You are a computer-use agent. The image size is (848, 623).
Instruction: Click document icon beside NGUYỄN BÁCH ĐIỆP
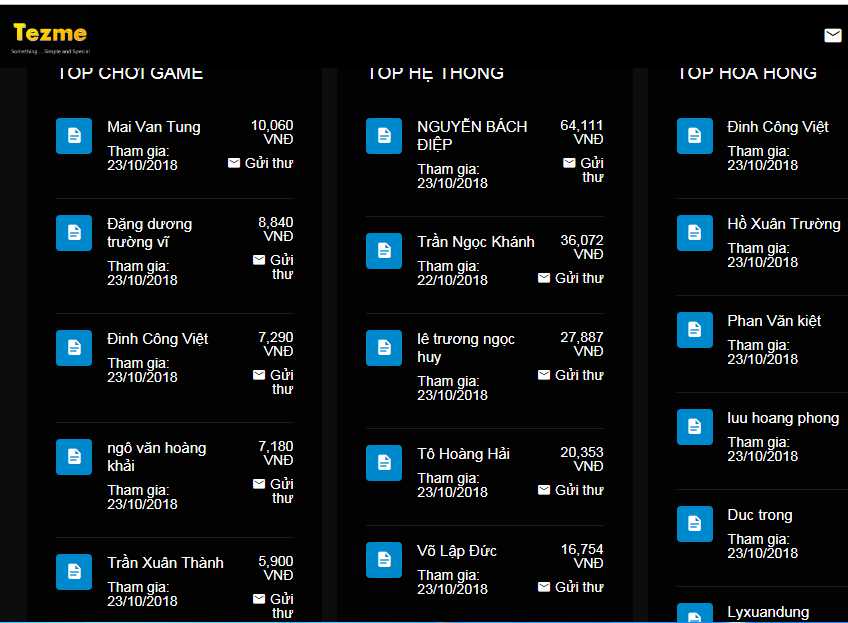coord(384,136)
